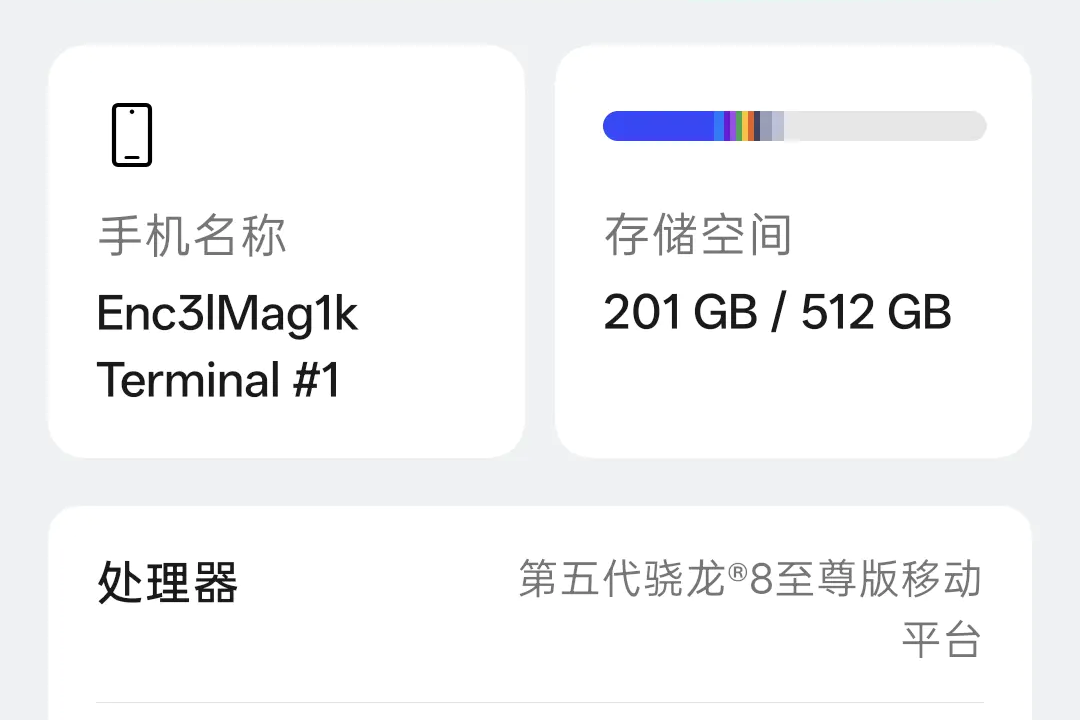Select the dark navy storage bar segment
This screenshot has width=1080, height=720.
tap(757, 126)
